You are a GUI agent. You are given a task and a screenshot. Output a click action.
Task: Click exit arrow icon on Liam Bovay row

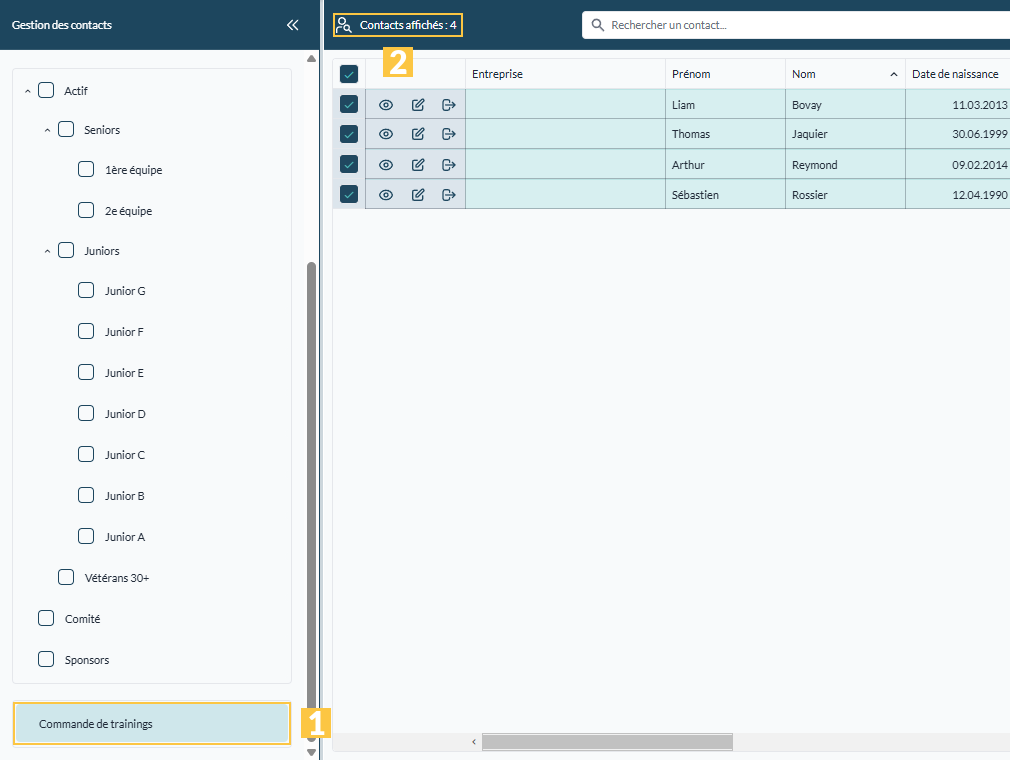click(x=449, y=105)
